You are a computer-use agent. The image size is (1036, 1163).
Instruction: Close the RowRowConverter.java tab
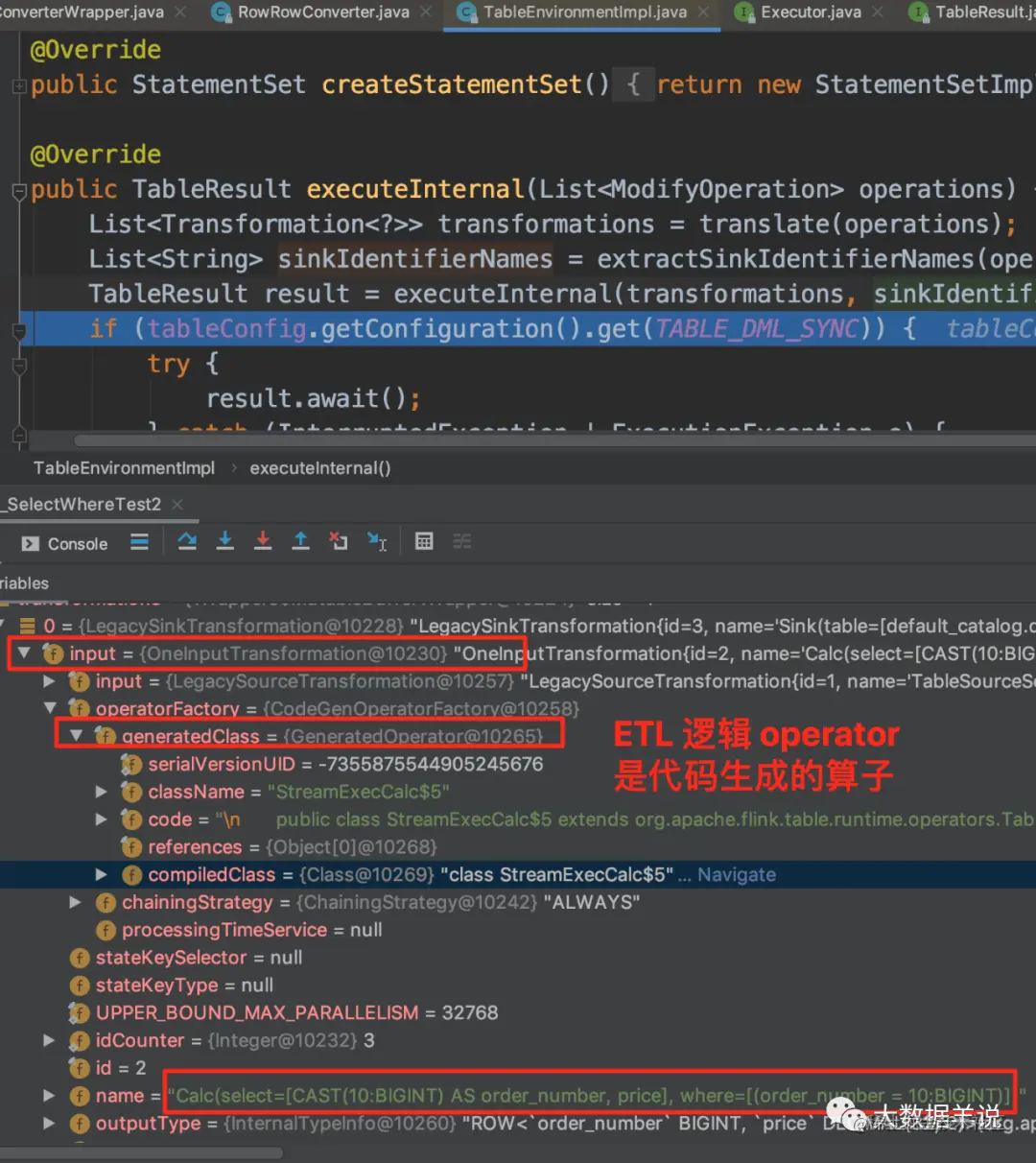point(425,12)
